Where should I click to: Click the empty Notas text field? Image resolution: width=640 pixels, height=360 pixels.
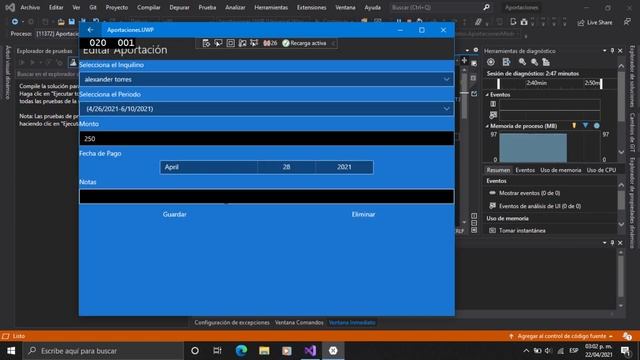(x=267, y=196)
